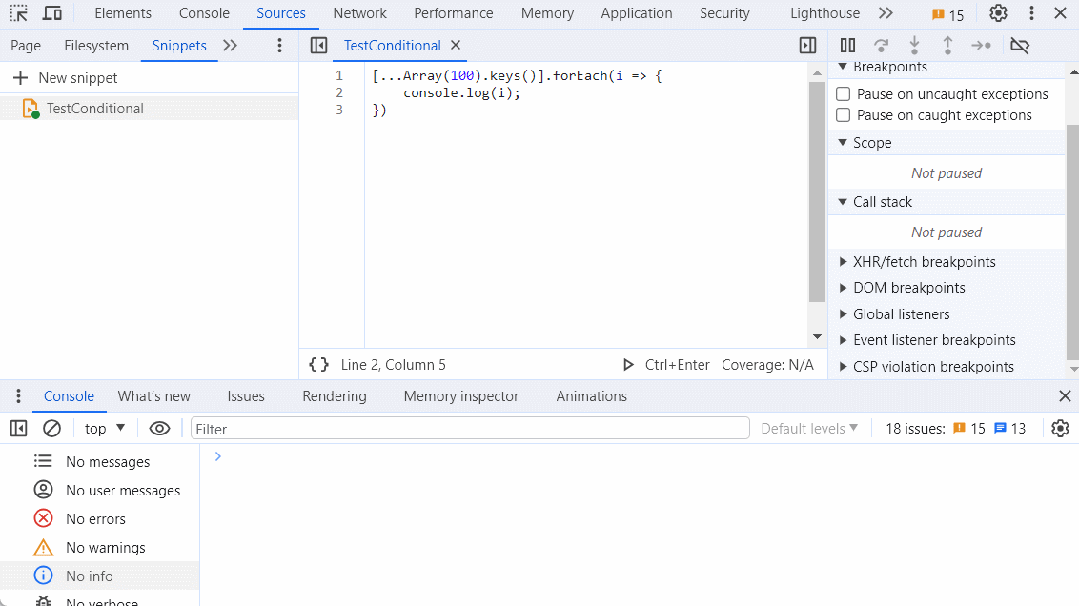This screenshot has width=1079, height=606.
Task: Open the Network tab
Action: click(x=360, y=13)
